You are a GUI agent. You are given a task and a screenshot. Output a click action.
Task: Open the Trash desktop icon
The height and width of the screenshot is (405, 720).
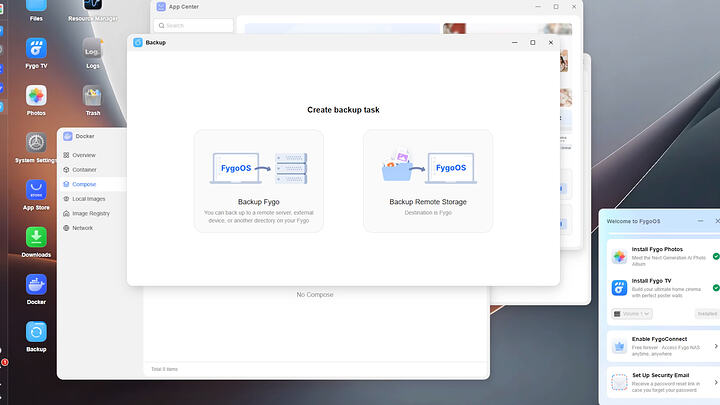pos(92,96)
